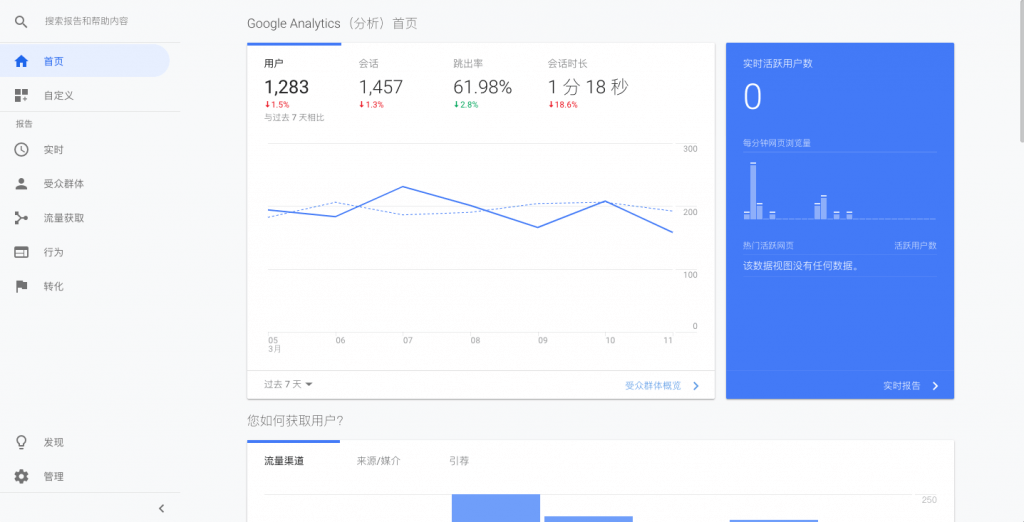1024x522 pixels.
Task: Click the arrow next to 受众群体概览
Action: coord(696,385)
